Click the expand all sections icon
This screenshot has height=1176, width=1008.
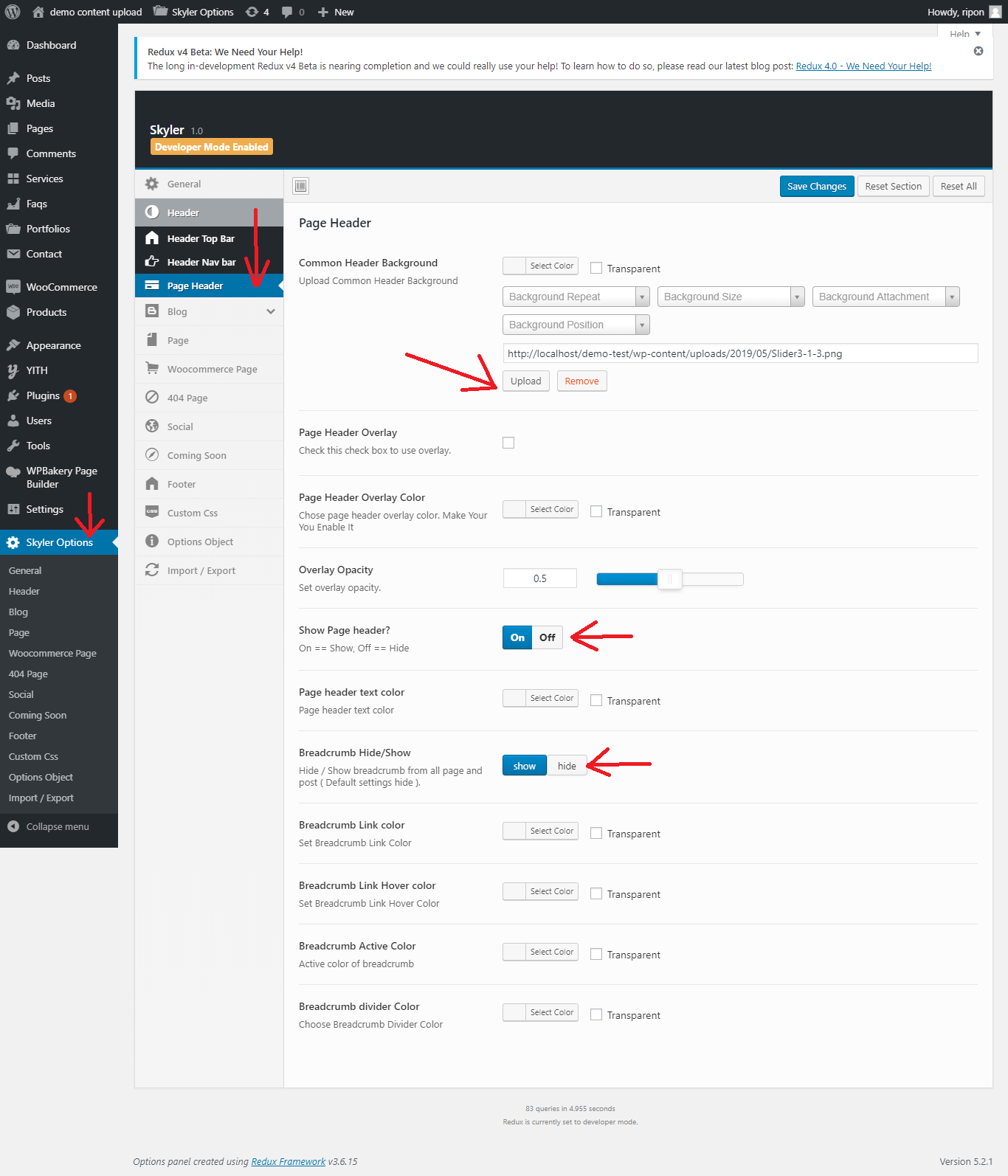pos(301,186)
